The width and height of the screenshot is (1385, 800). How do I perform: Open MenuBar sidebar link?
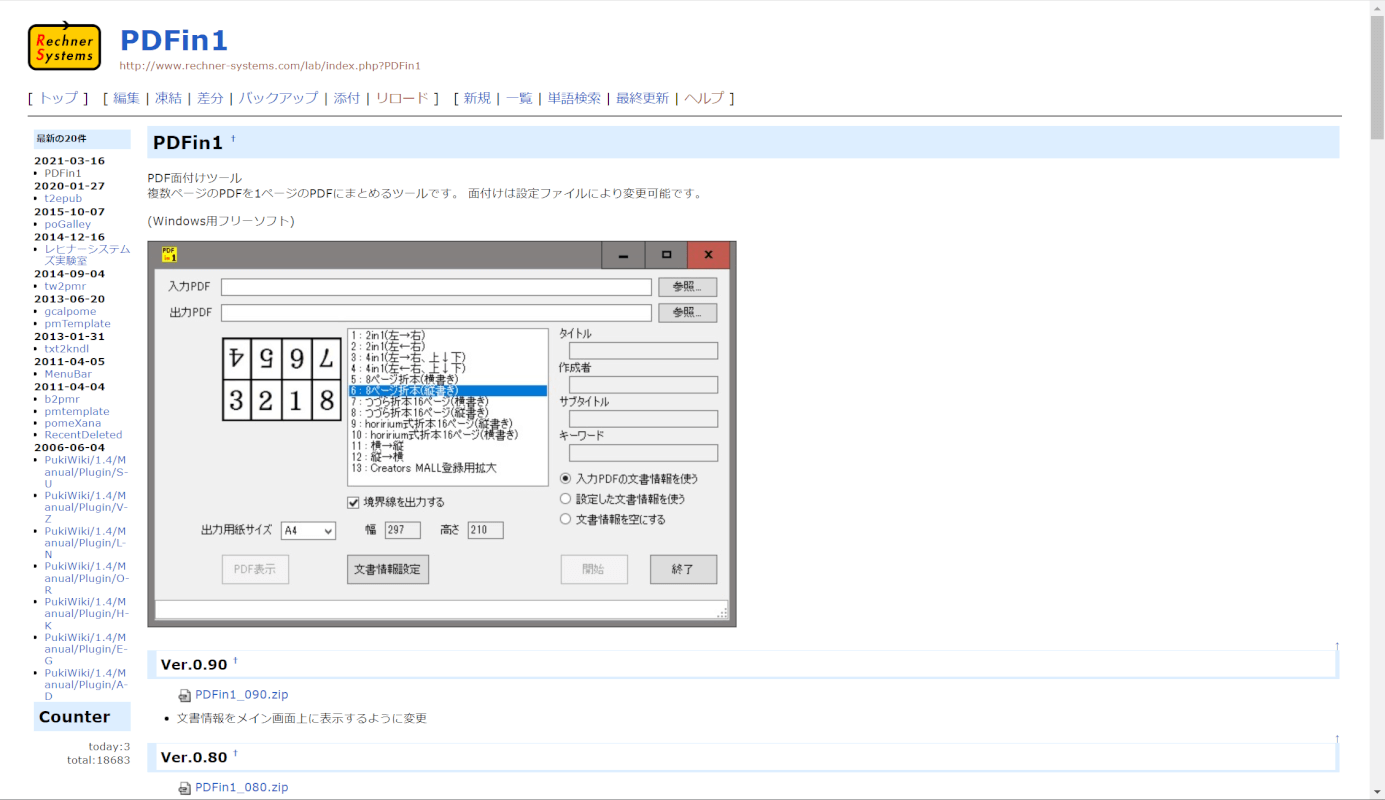68,374
